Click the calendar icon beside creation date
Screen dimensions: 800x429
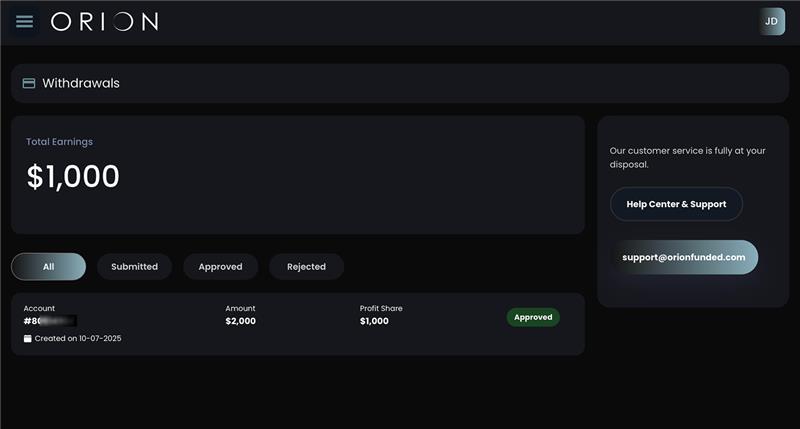[28, 339]
